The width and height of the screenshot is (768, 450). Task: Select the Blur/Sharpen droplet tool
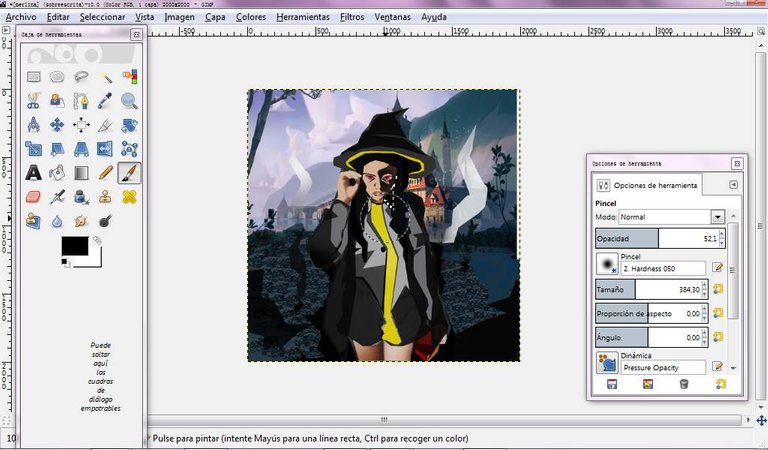(57, 221)
